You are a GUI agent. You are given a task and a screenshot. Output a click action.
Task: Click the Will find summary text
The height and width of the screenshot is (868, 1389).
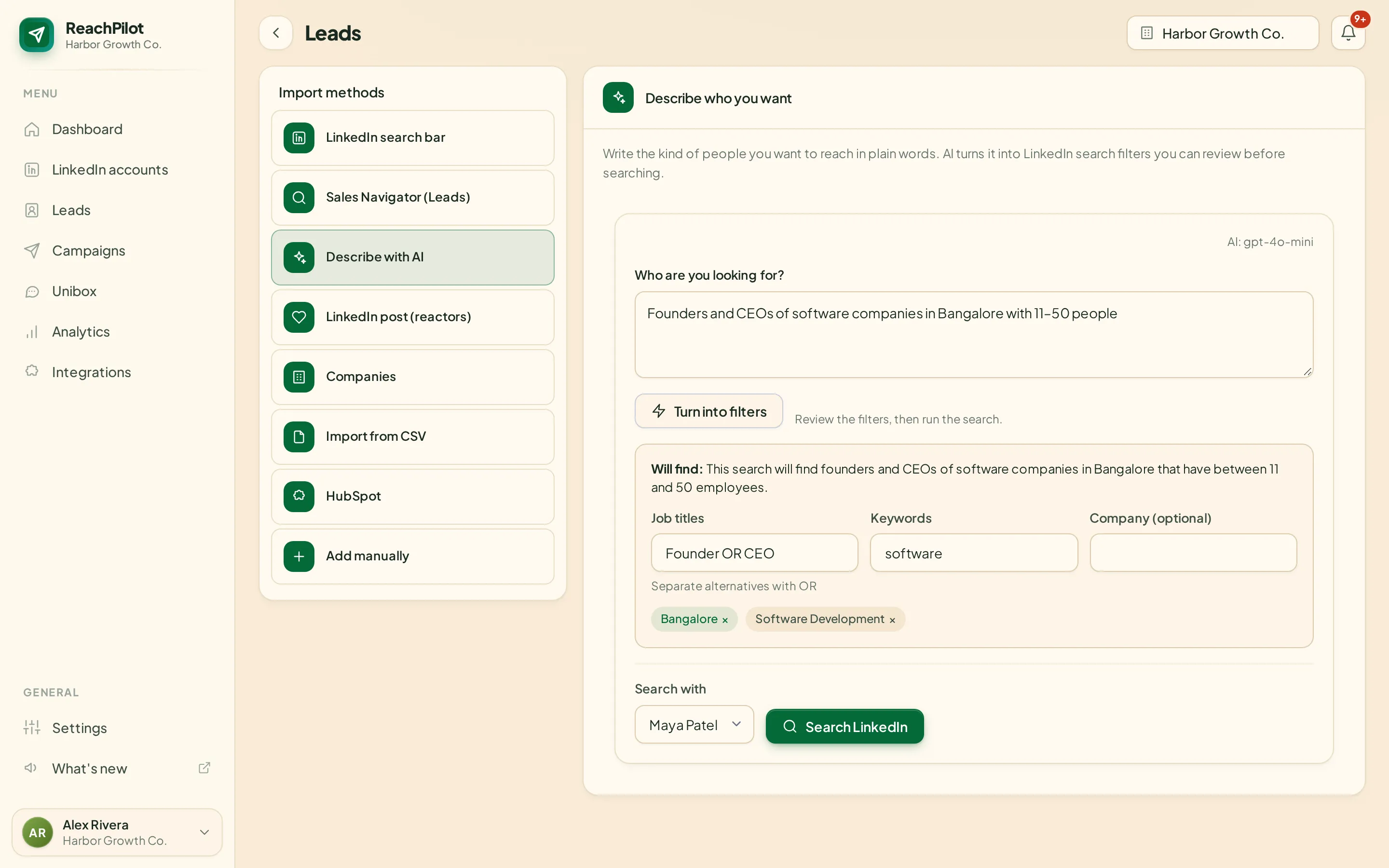coord(964,477)
